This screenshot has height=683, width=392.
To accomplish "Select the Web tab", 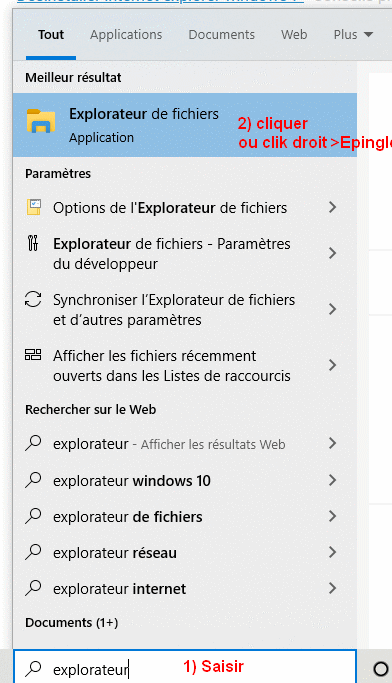I will [294, 34].
